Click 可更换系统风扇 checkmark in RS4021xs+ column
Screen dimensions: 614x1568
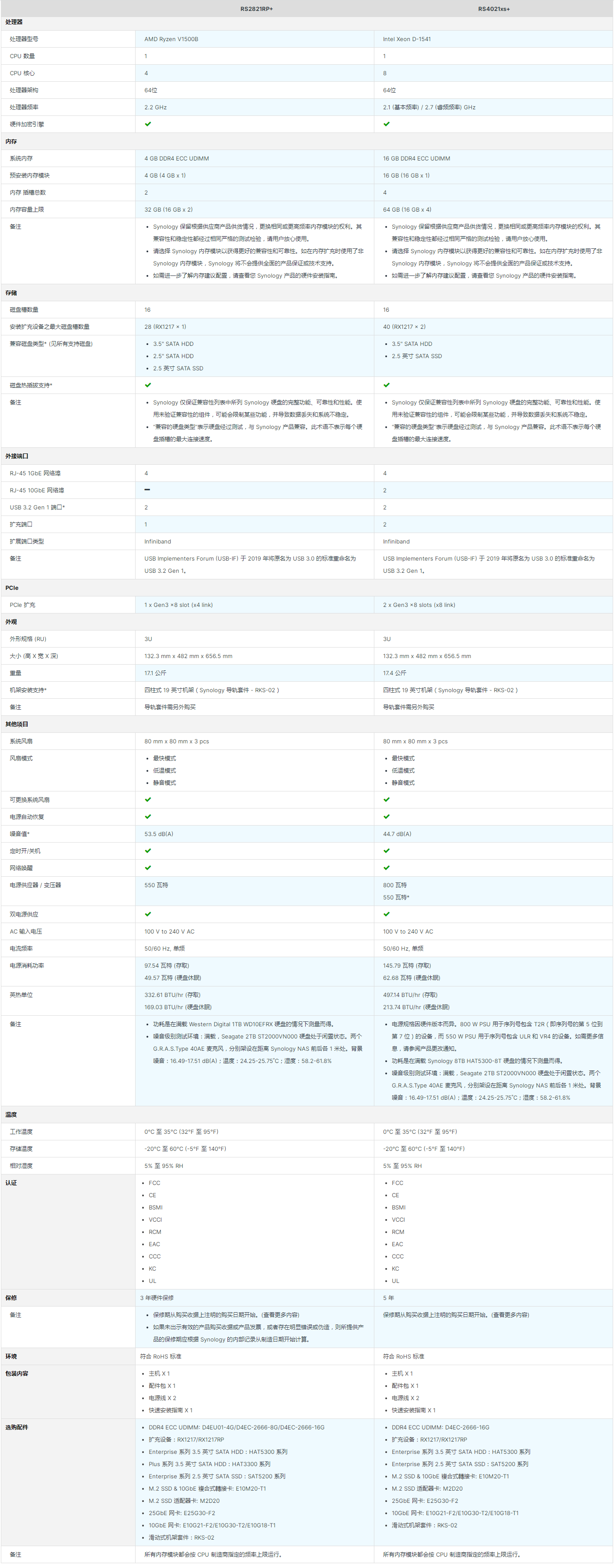pyautogui.click(x=387, y=800)
